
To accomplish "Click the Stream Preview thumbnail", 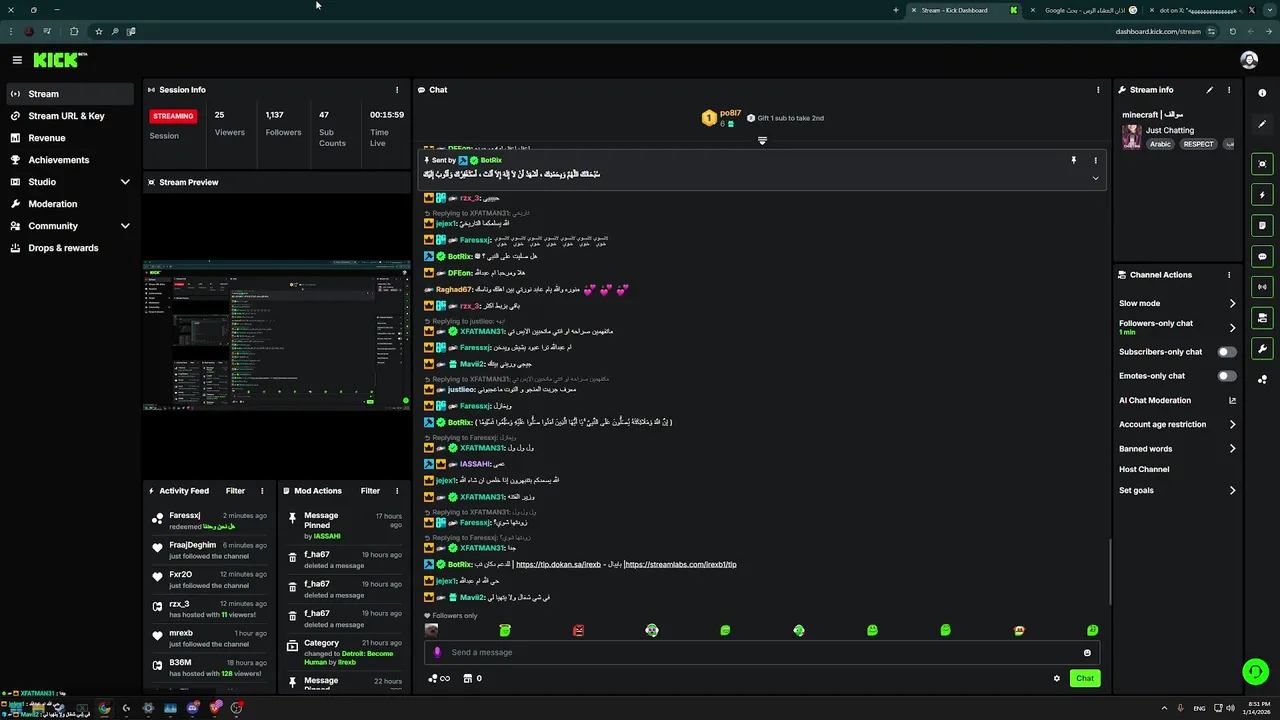I will (276, 336).
